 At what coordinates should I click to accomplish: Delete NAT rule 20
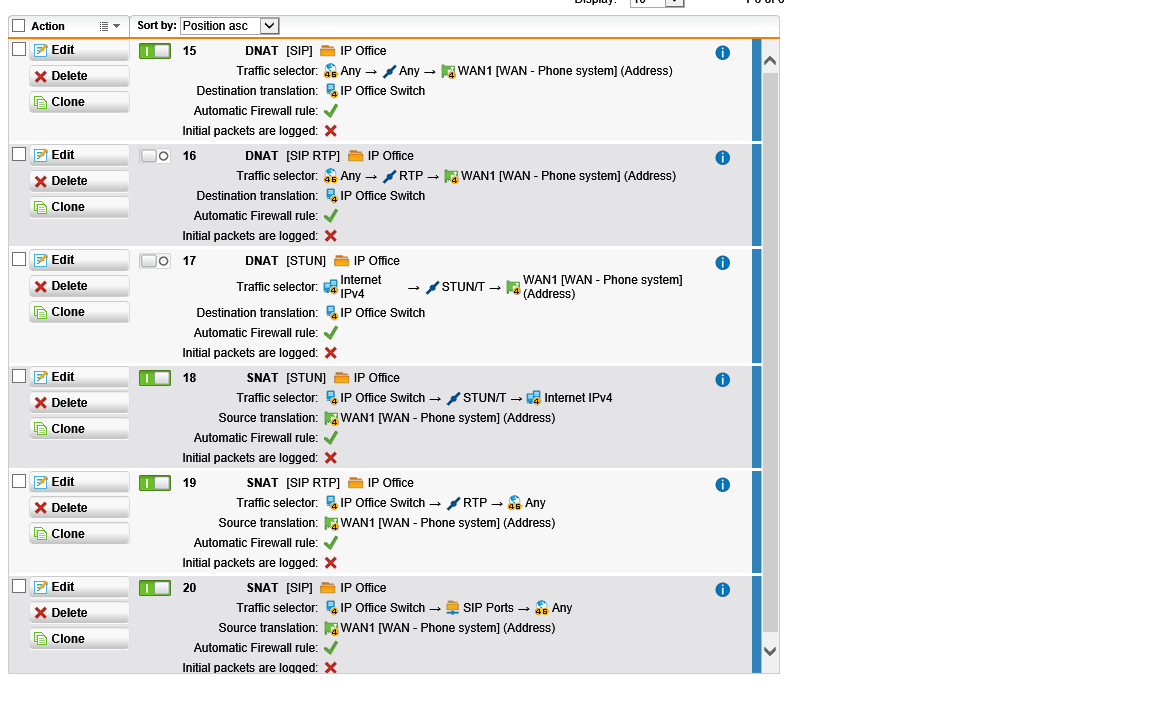tap(79, 613)
